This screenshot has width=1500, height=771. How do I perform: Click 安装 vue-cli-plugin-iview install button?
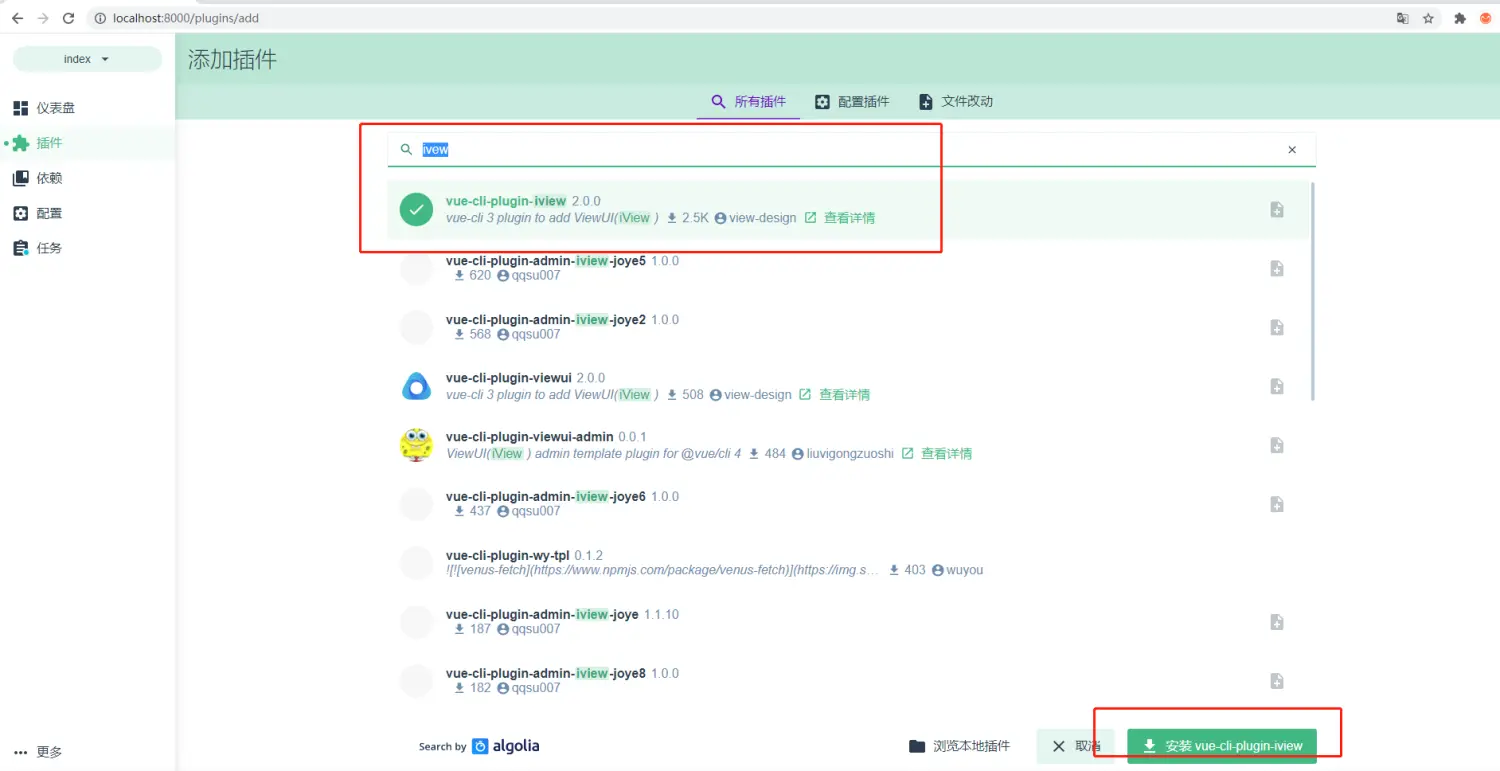click(x=1222, y=746)
